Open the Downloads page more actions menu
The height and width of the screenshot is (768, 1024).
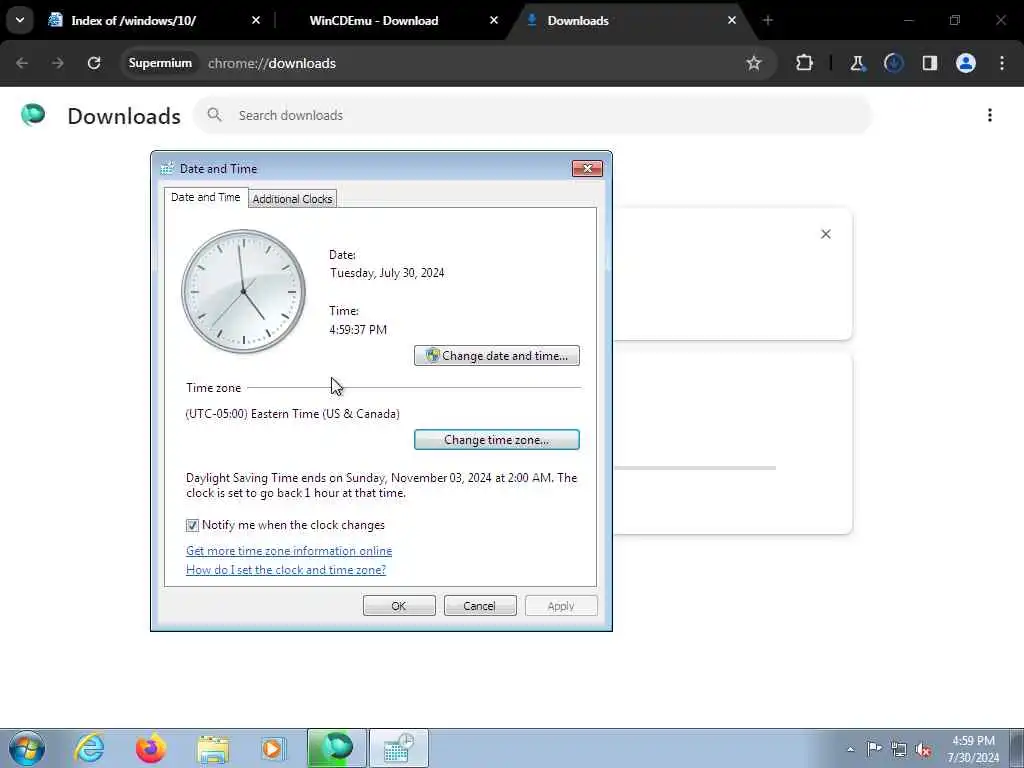tap(989, 115)
